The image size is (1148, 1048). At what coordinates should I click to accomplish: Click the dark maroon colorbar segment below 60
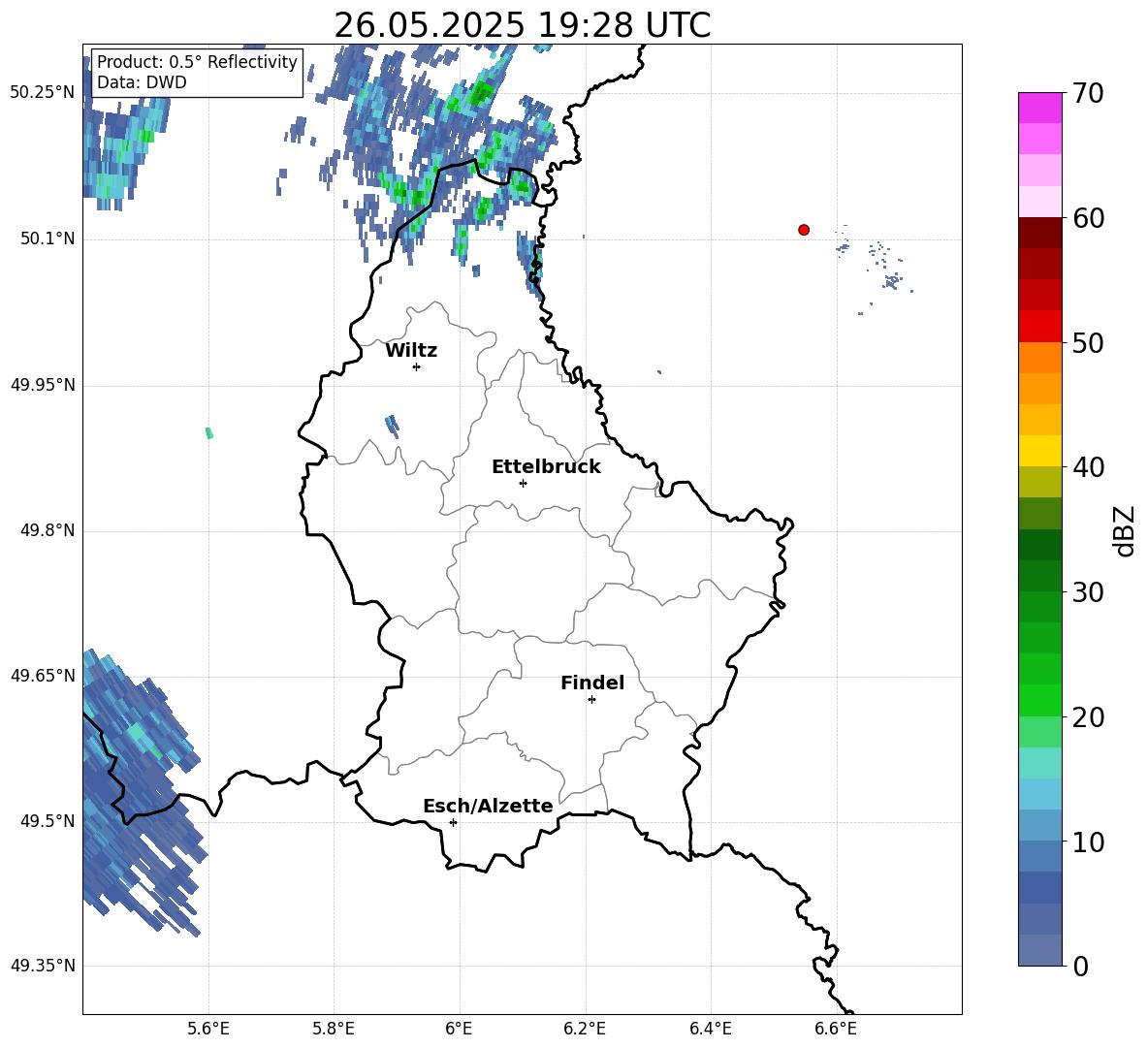[1039, 233]
